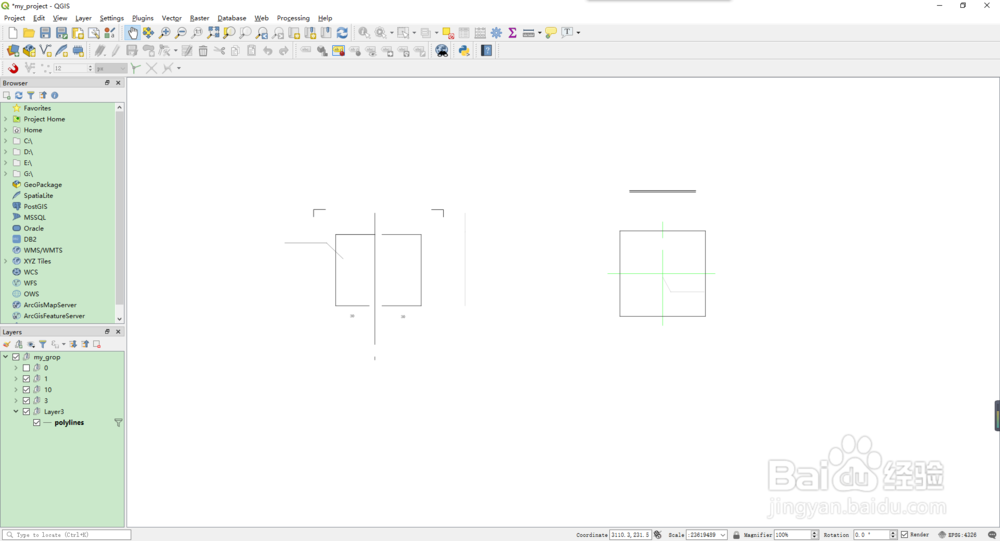Image resolution: width=1000 pixels, height=541 pixels.
Task: Expand XYZ Tiles in Browser
Action: 6,261
